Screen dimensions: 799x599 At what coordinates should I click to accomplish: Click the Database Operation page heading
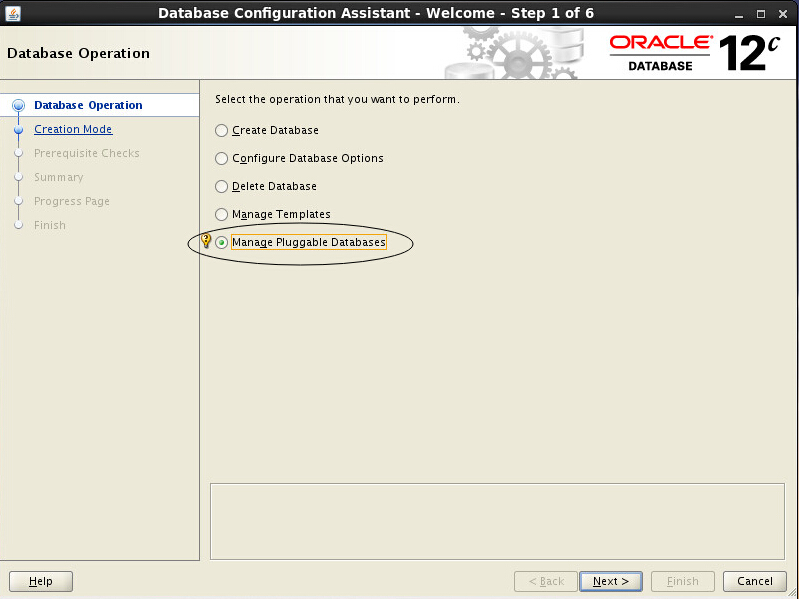[78, 53]
